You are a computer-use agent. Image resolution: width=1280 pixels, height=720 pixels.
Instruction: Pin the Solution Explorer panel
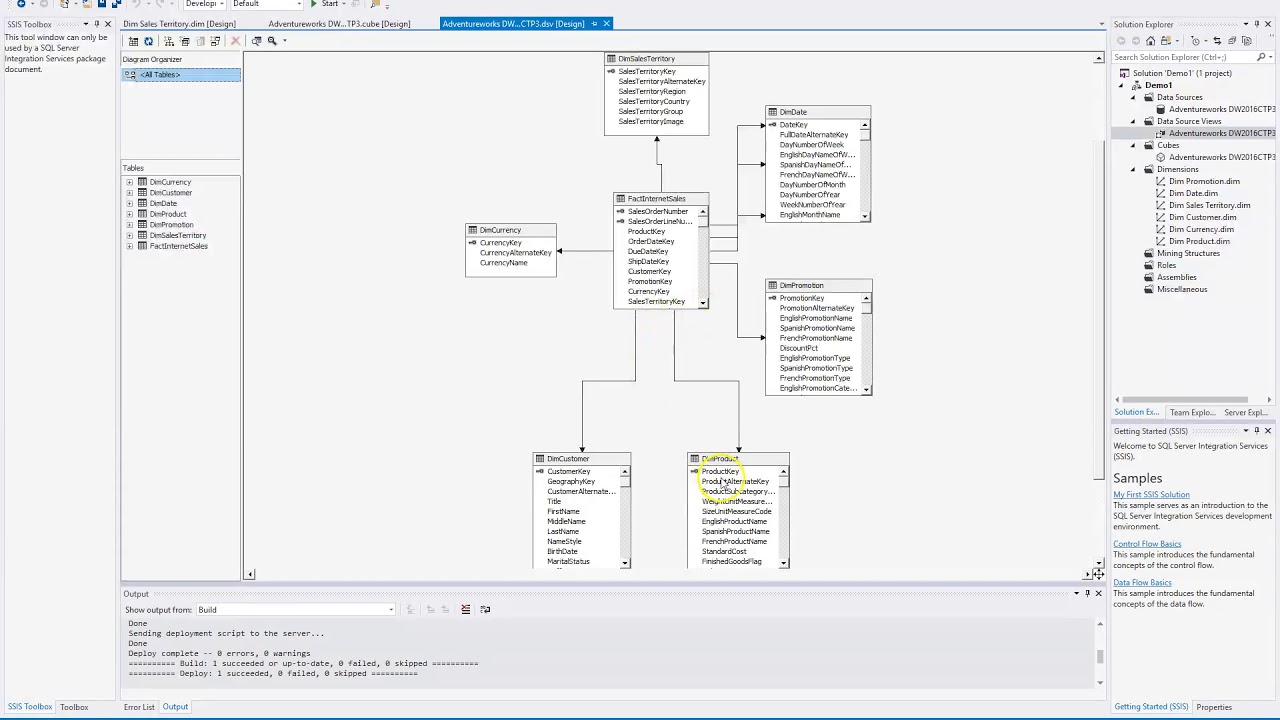1257,24
